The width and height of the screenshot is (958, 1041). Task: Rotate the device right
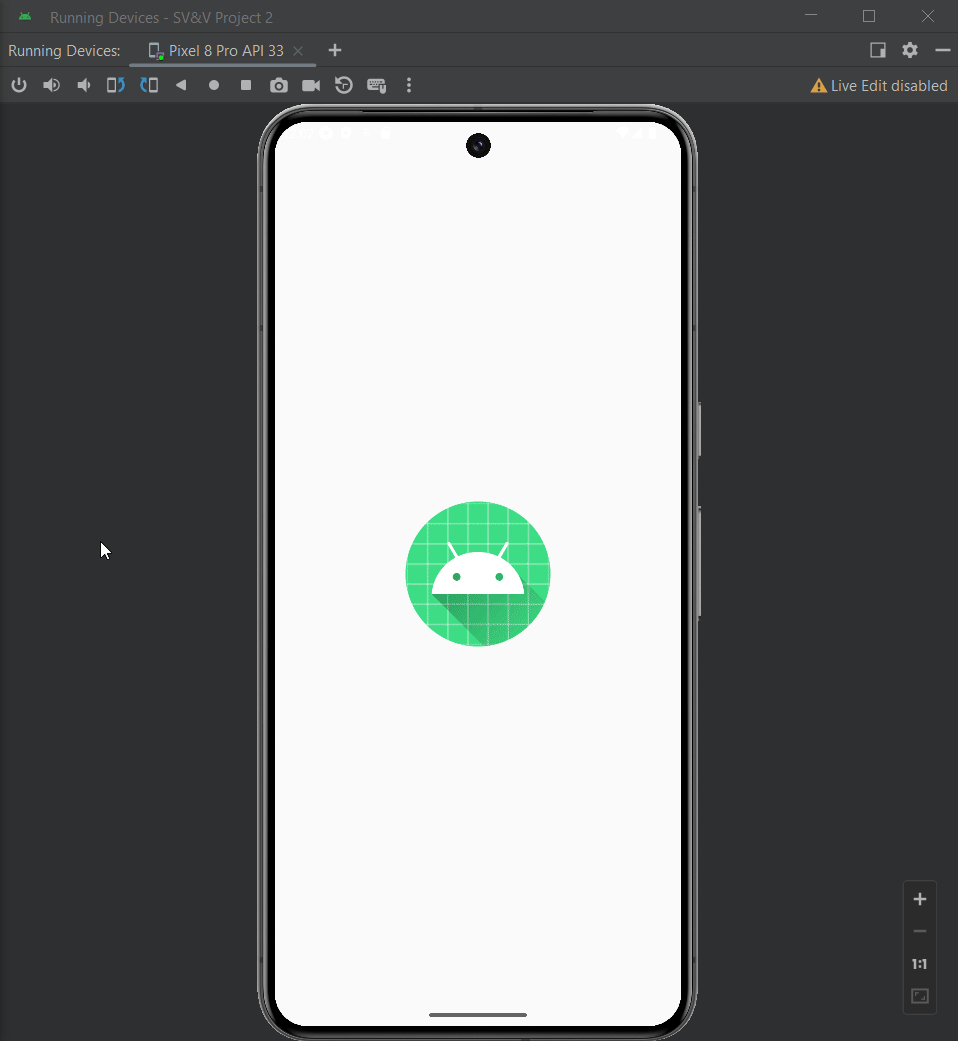(149, 85)
